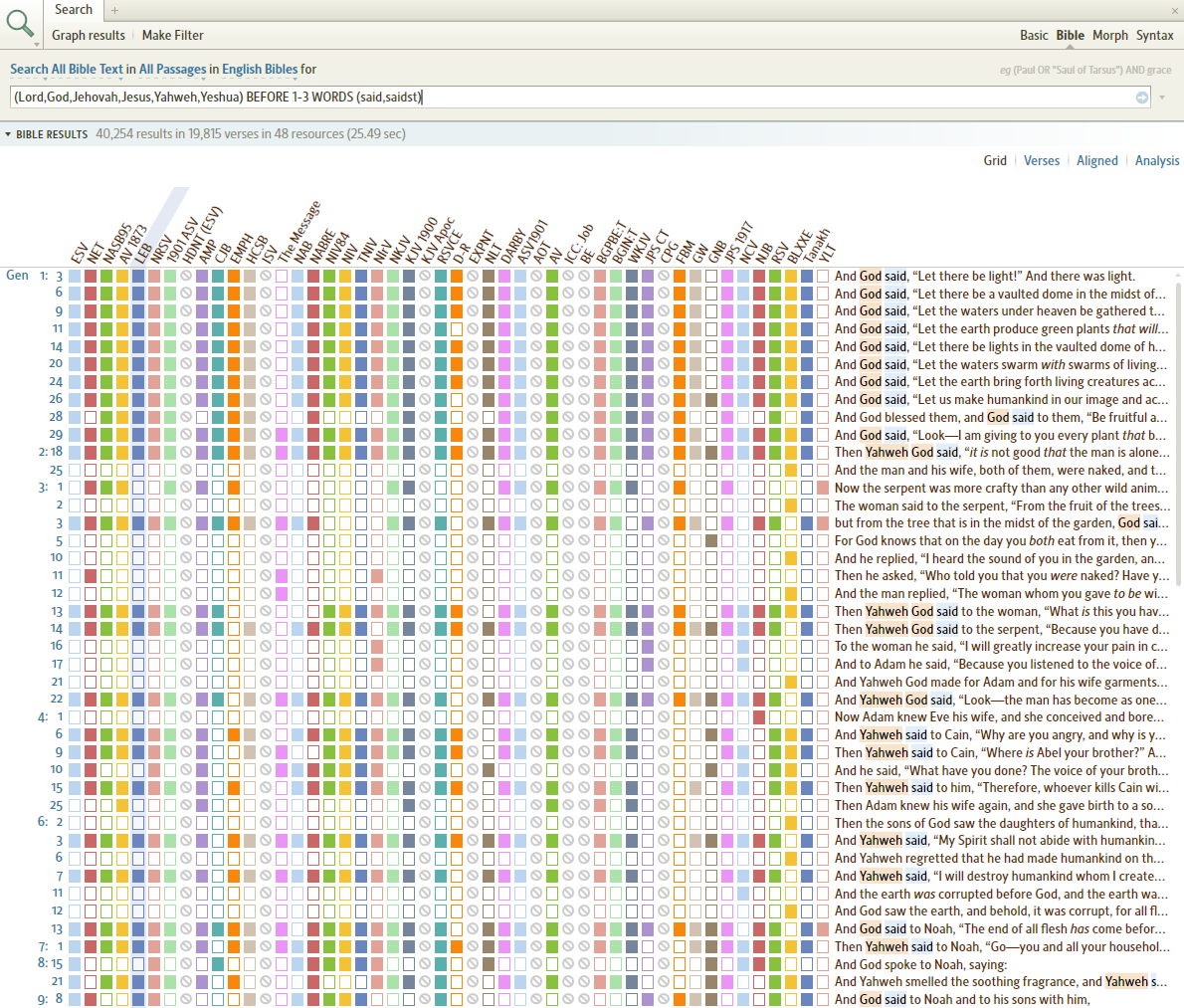Click the results count '40,254 results in 19,815 verses'
Viewport: 1184px width, 1008px height.
click(251, 133)
